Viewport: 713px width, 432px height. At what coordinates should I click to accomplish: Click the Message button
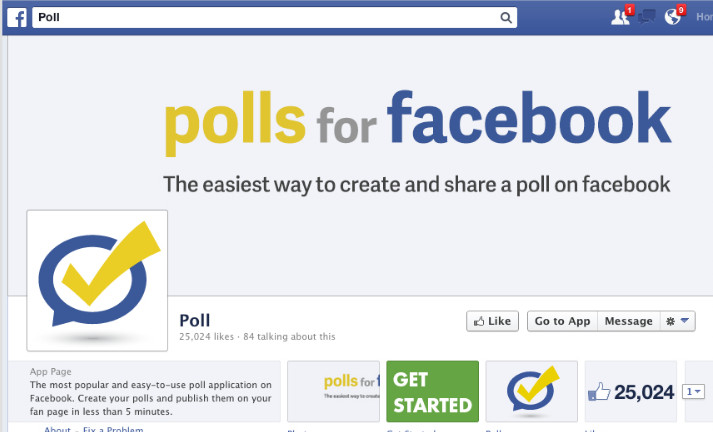tap(628, 321)
